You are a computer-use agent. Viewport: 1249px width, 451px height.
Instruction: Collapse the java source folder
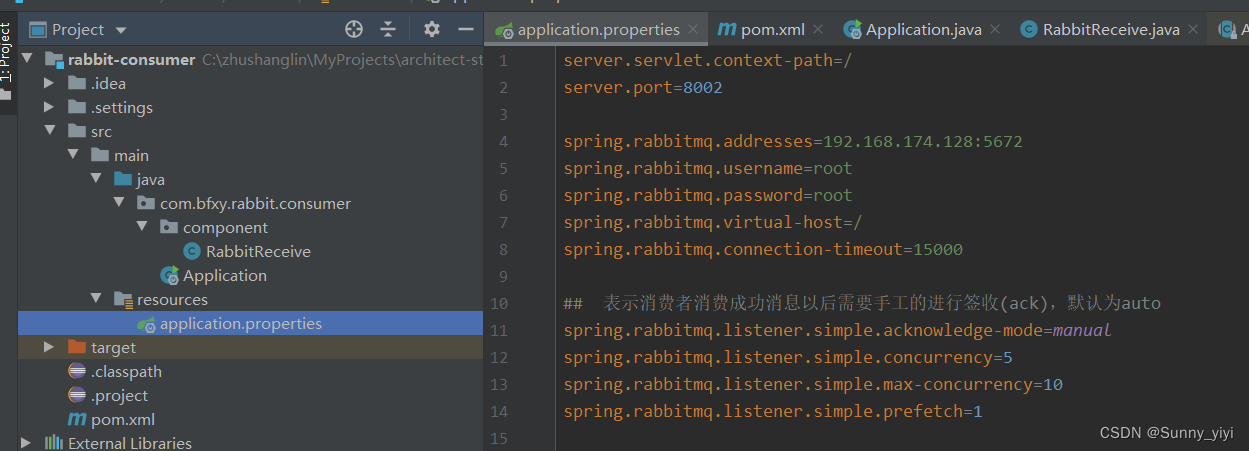96,179
